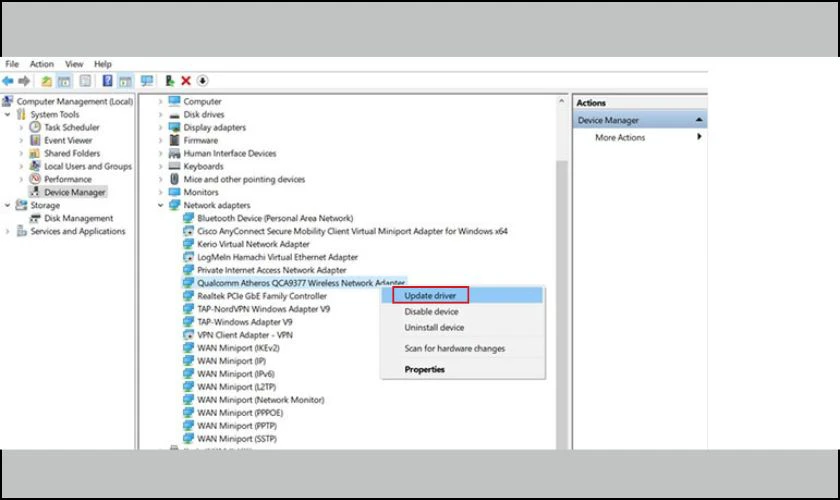Select Kerio Virtual Network Adapter
The image size is (840, 500).
253,244
